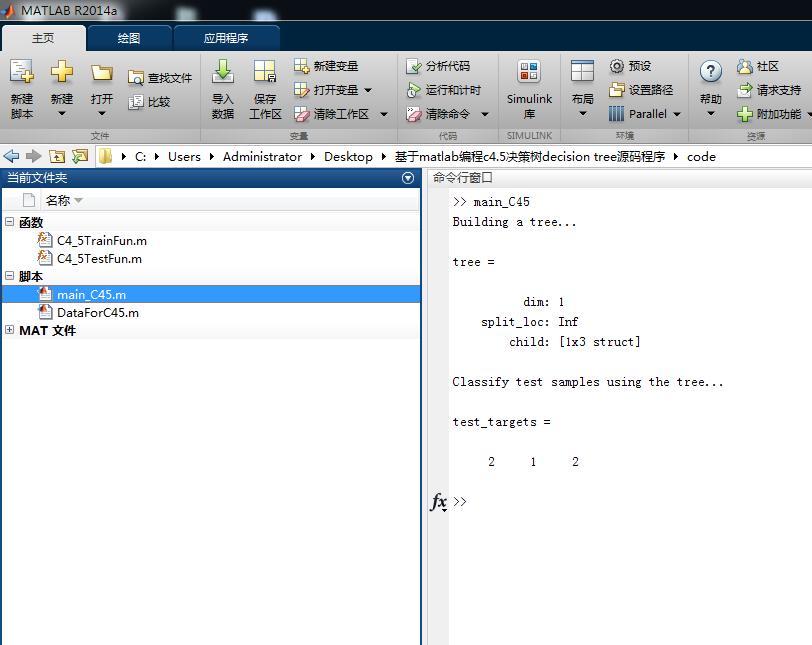Click the Forward arrow in address bar
Image resolution: width=812 pixels, height=645 pixels.
(x=34, y=156)
